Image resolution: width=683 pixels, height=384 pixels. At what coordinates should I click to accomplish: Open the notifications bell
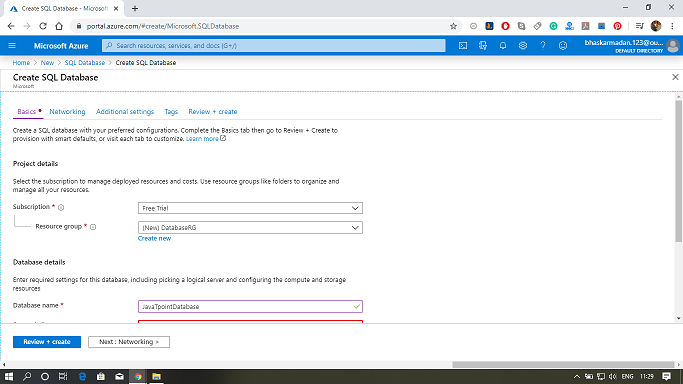point(503,46)
